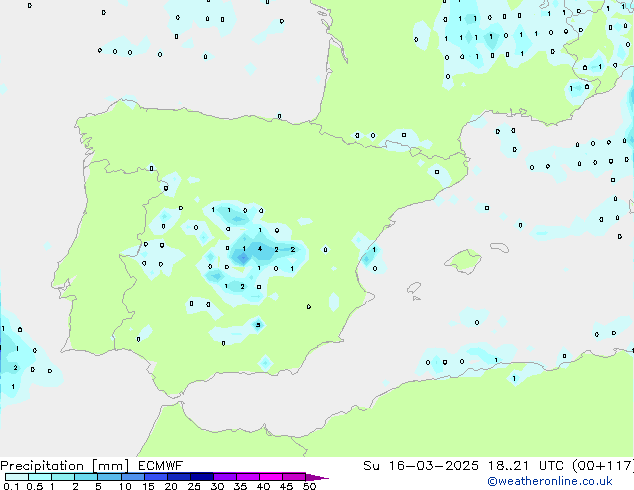This screenshot has height=490, width=634.
Task: Click the forecast date "Su 16-03-2025 18..21 UTC"
Action: pos(465,466)
